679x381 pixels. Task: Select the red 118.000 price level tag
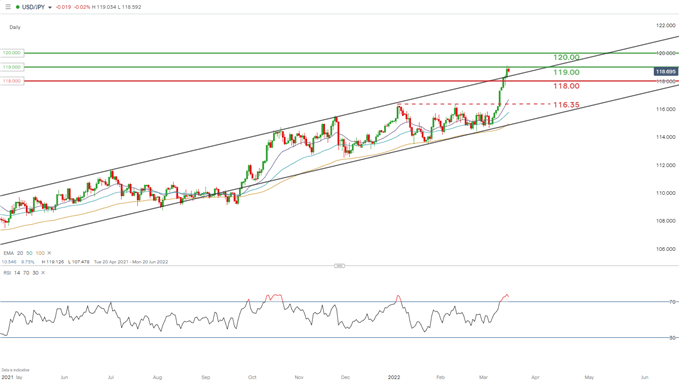click(12, 81)
